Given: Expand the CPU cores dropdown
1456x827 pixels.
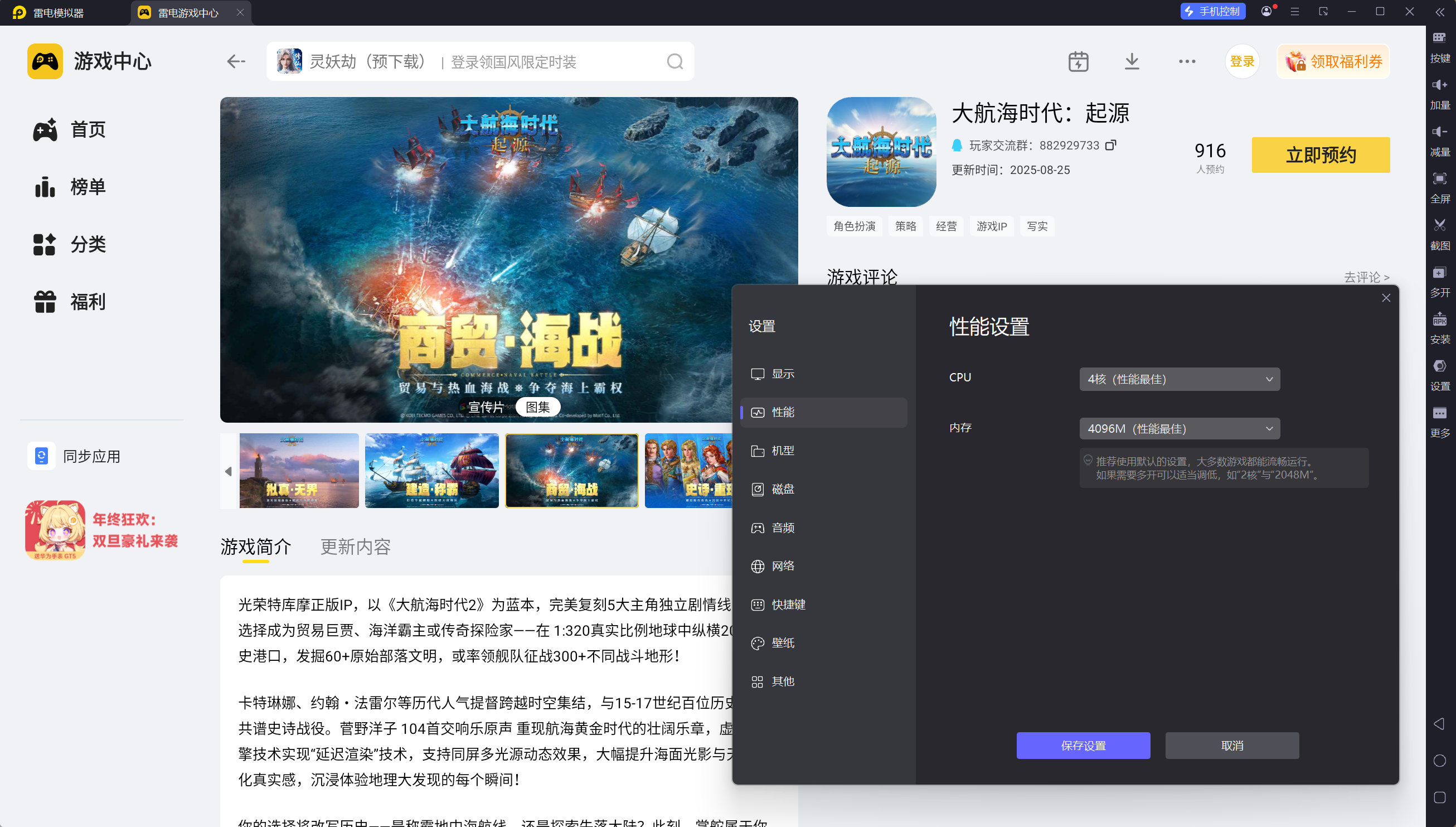Looking at the screenshot, I should [1179, 379].
